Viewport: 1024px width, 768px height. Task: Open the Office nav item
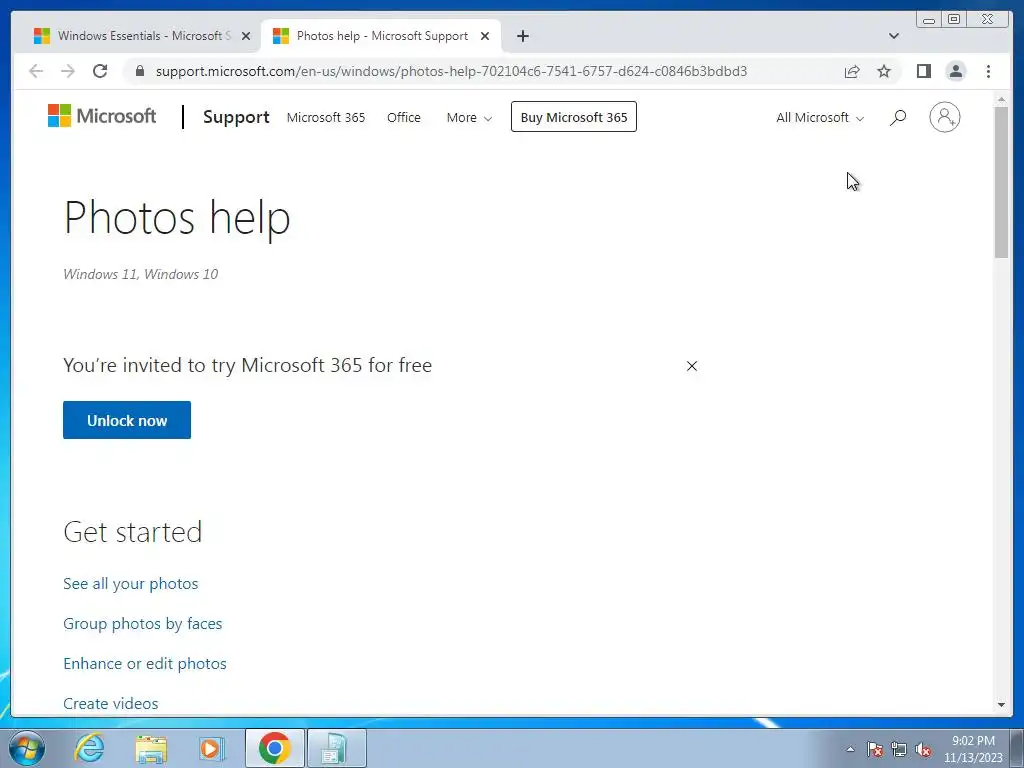(404, 118)
